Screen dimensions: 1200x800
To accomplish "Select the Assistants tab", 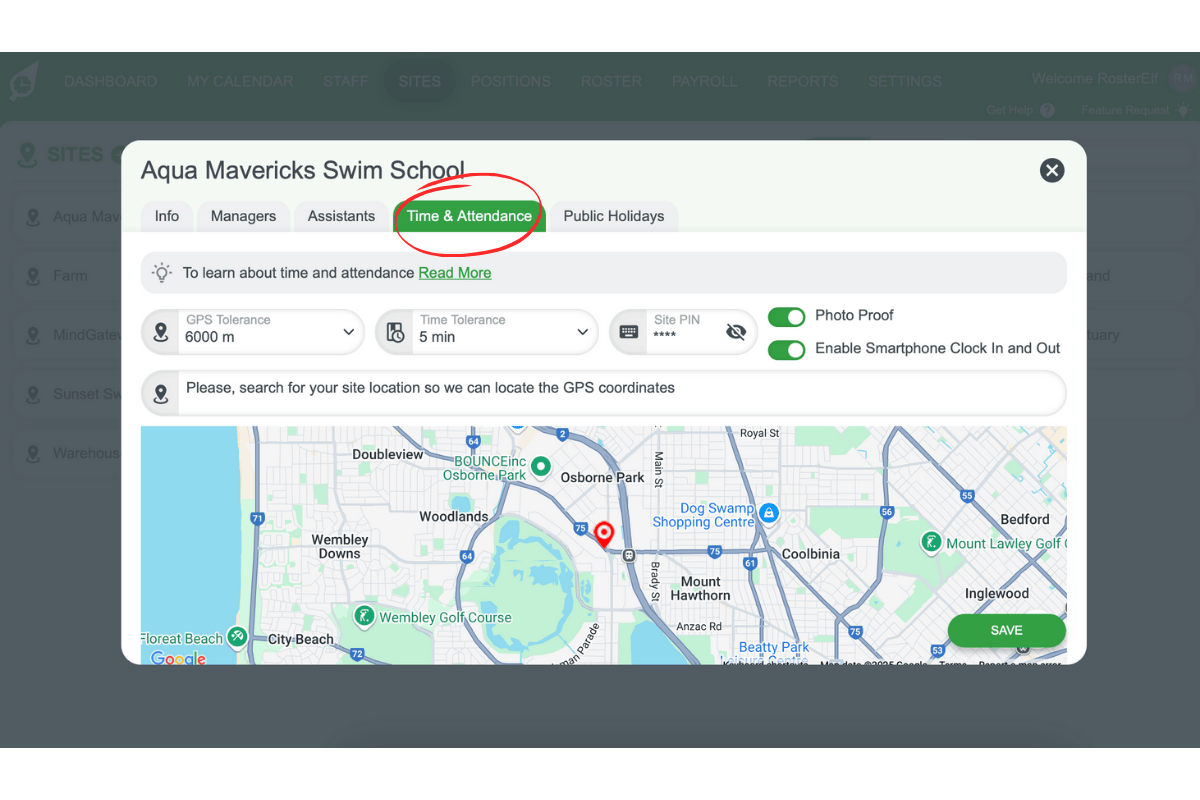I will [x=341, y=216].
